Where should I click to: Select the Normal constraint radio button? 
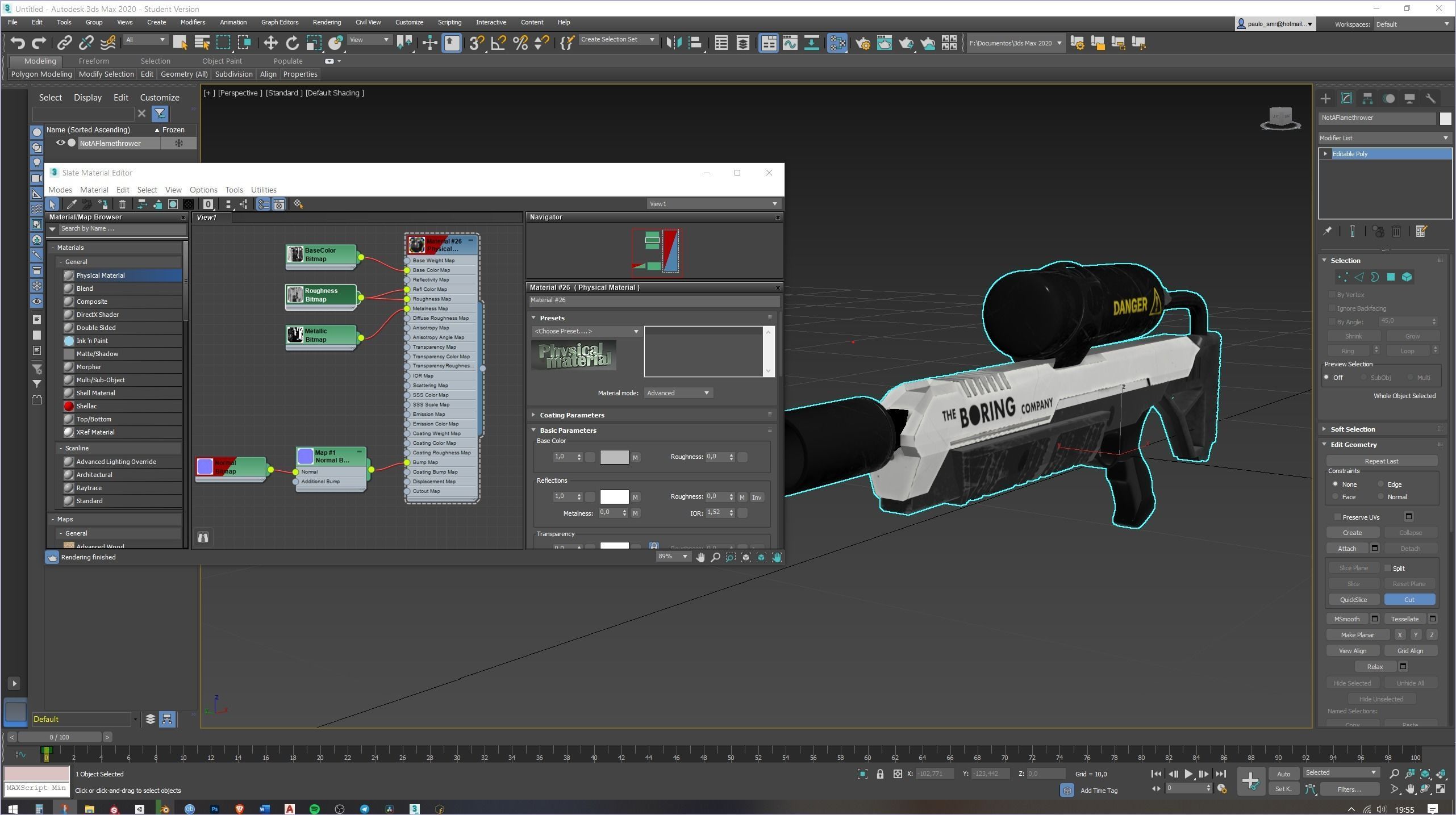click(x=1380, y=497)
